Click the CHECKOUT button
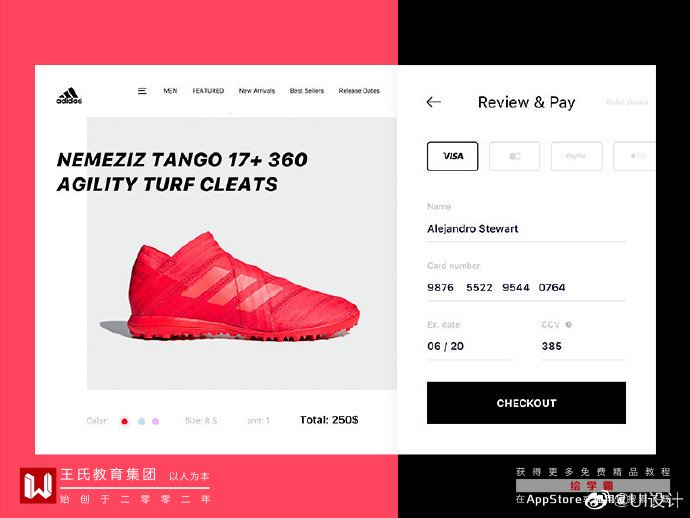This screenshot has height=518, width=690. click(x=526, y=403)
